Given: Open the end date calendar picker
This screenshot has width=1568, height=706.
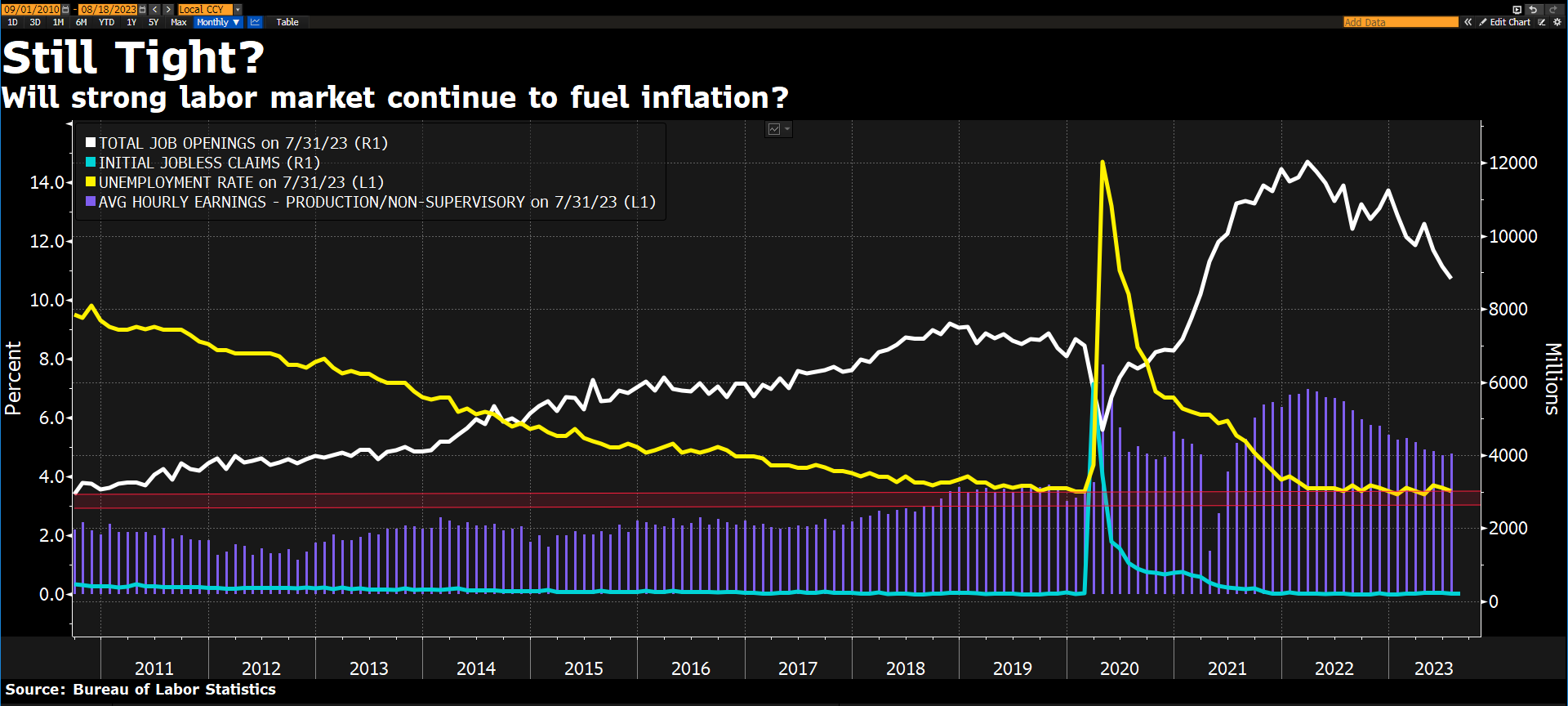Looking at the screenshot, I should tap(142, 10).
